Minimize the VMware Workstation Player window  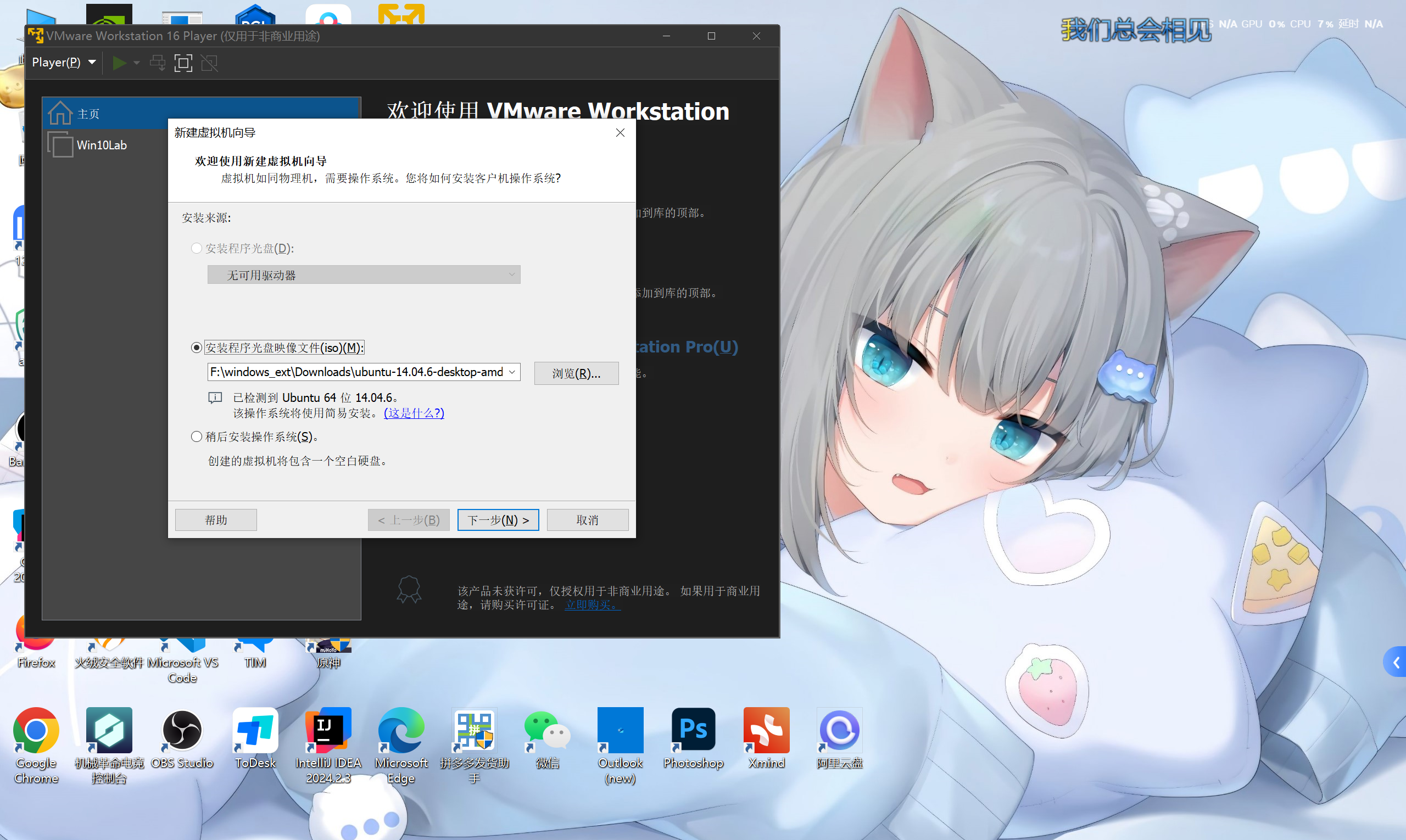click(x=666, y=36)
